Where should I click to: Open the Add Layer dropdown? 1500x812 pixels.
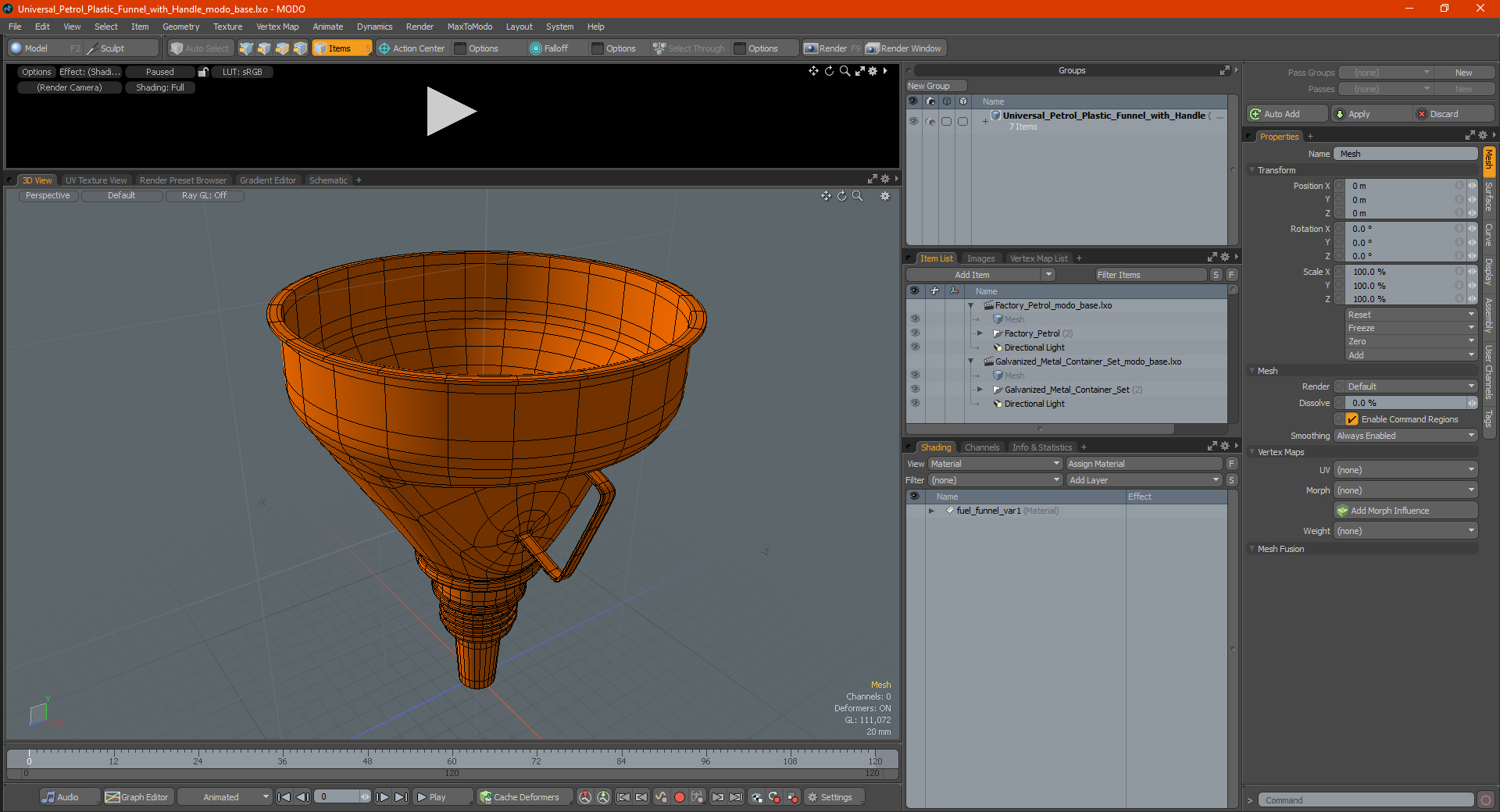pos(1144,480)
